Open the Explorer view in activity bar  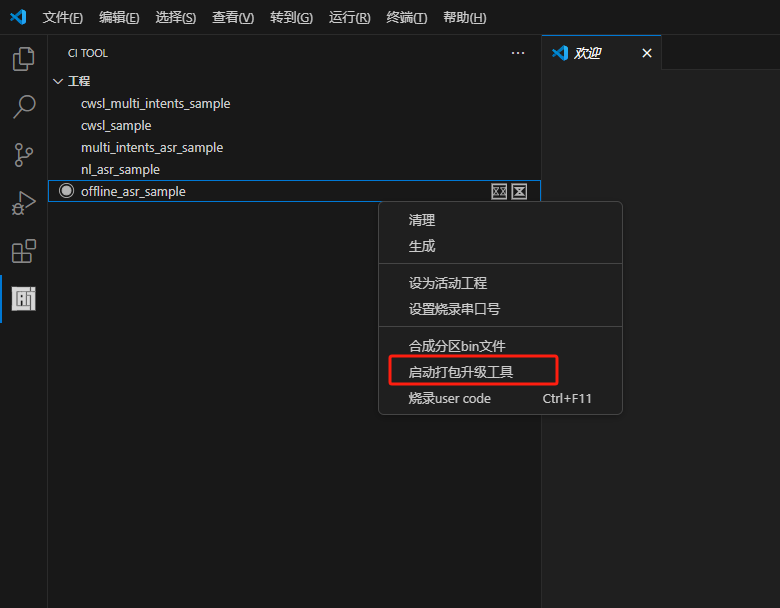[x=23, y=59]
